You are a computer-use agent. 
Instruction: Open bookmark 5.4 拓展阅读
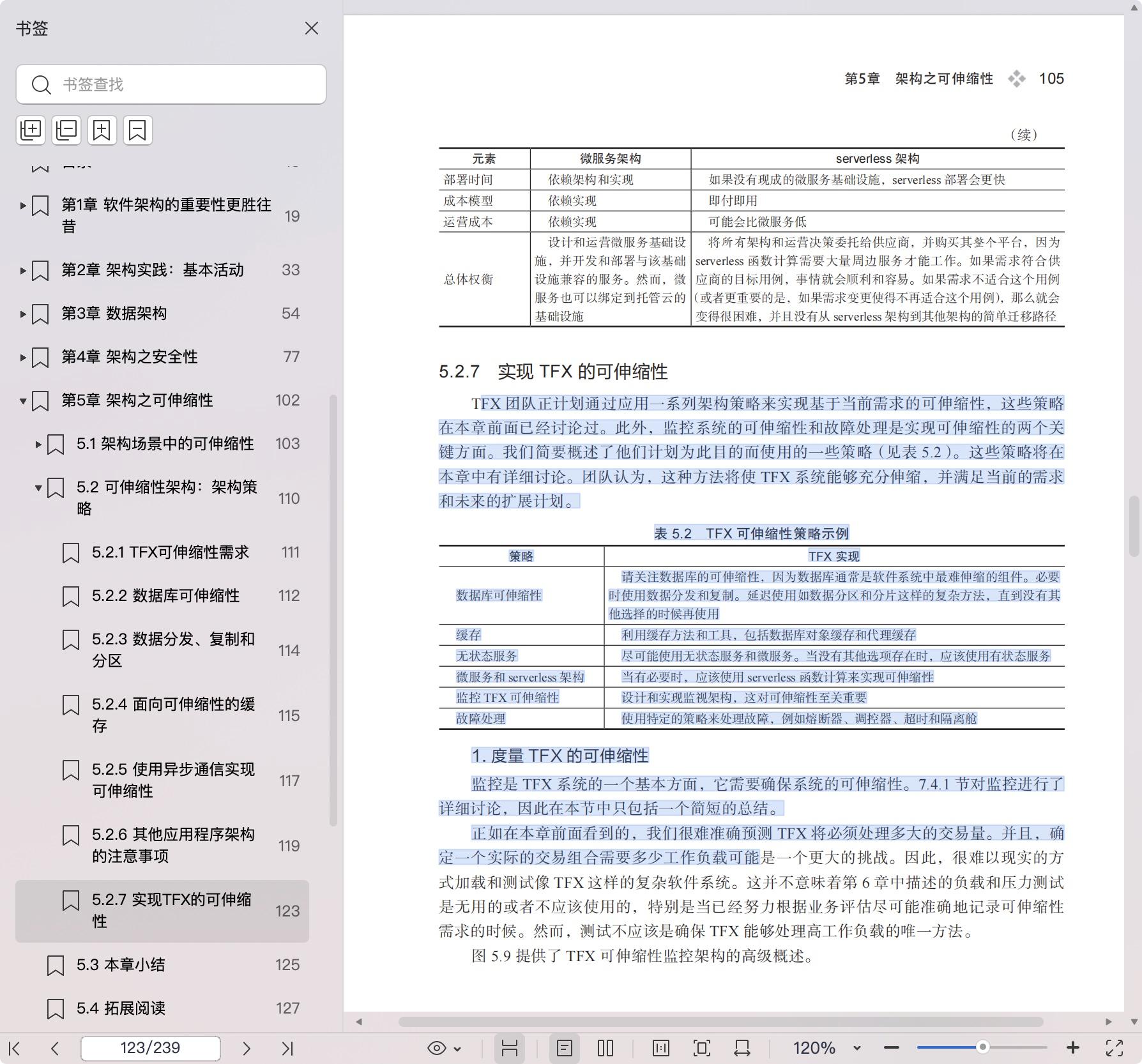click(x=121, y=1008)
